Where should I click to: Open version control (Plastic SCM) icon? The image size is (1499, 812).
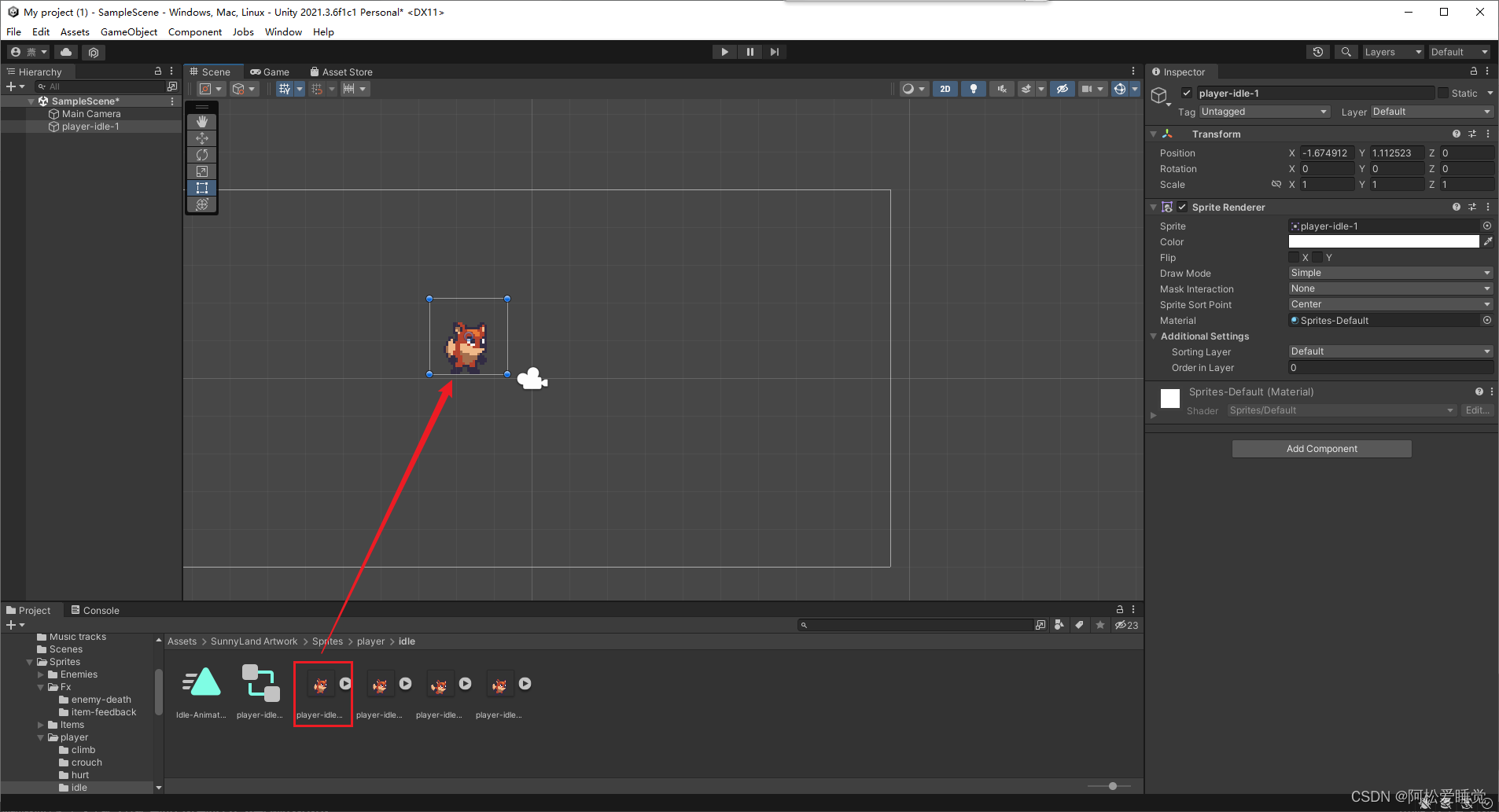point(94,52)
